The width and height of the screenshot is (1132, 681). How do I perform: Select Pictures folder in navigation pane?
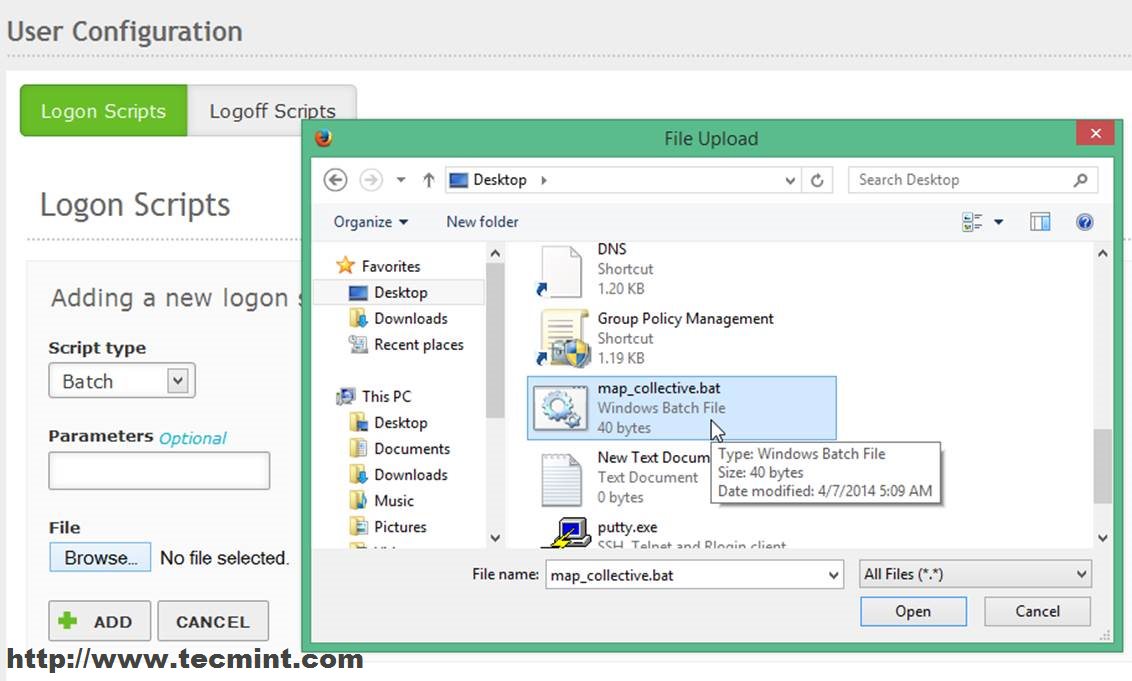point(388,526)
